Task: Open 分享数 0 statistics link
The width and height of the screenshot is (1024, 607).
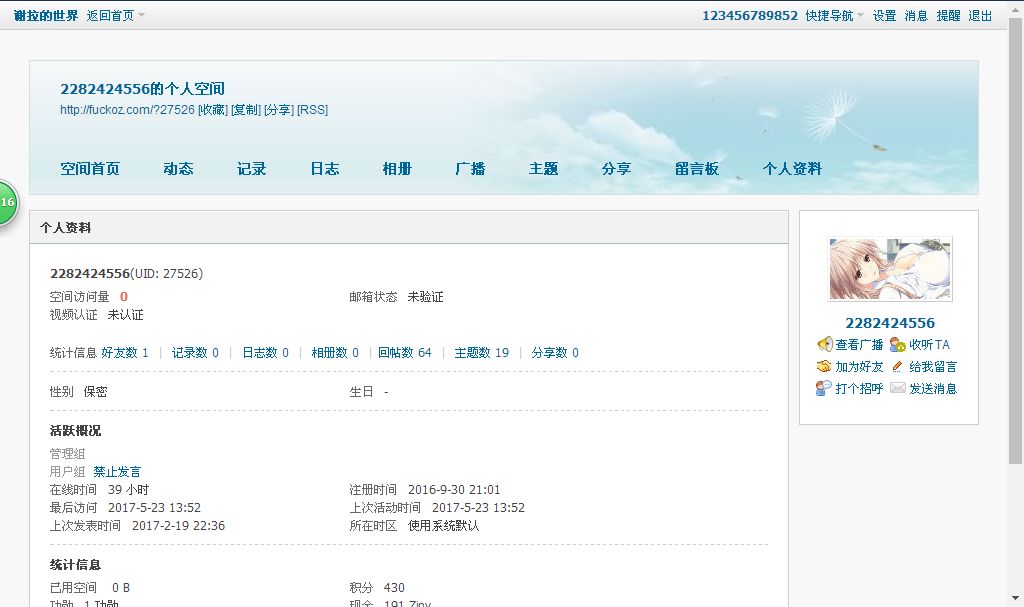Action: click(x=555, y=353)
